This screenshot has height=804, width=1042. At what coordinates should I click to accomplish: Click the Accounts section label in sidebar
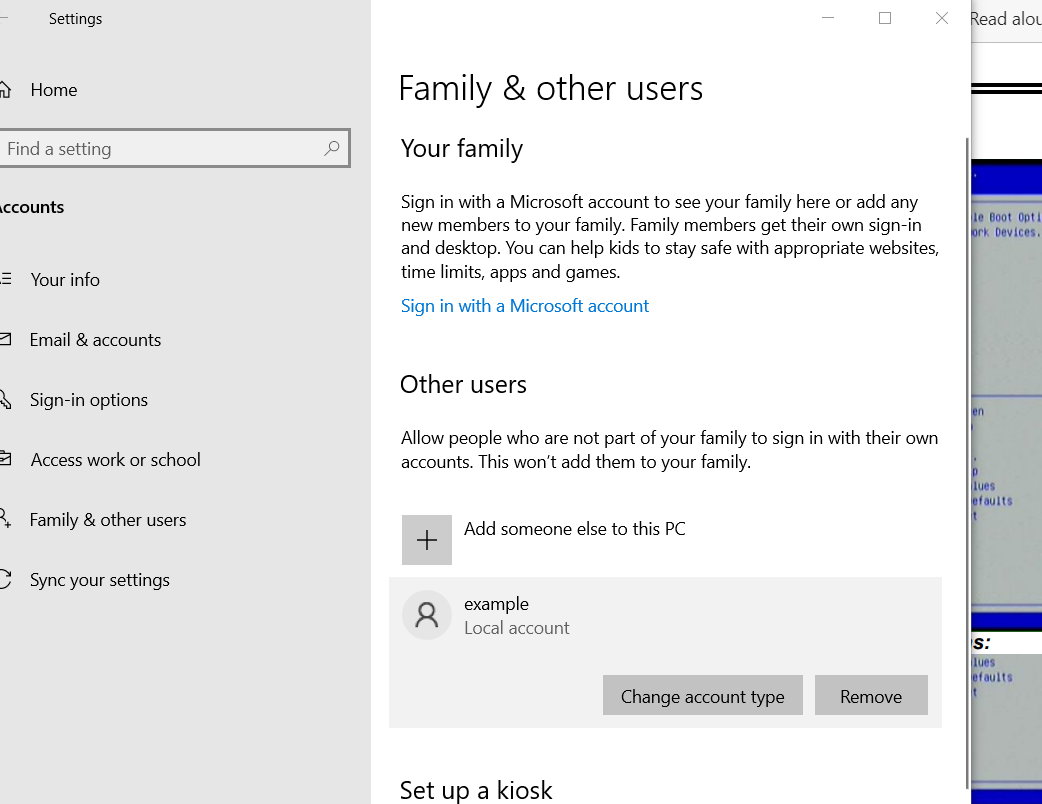(x=32, y=207)
